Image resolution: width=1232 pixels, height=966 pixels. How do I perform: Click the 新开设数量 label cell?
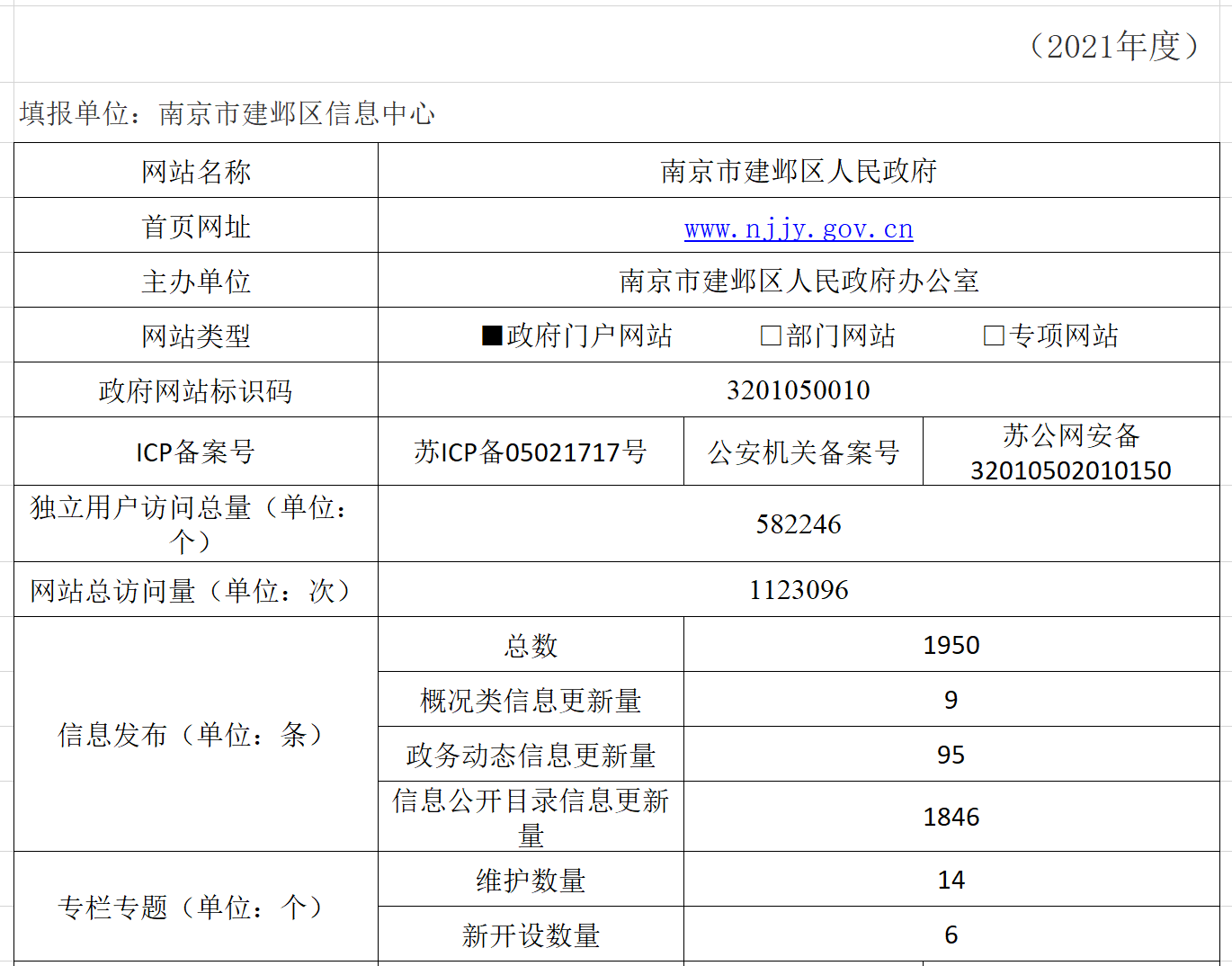pyautogui.click(x=531, y=935)
